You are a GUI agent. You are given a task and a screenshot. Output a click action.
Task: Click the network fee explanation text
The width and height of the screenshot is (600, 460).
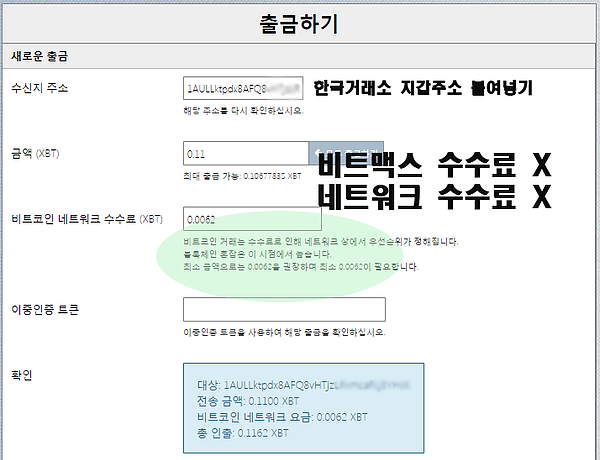coord(302,254)
